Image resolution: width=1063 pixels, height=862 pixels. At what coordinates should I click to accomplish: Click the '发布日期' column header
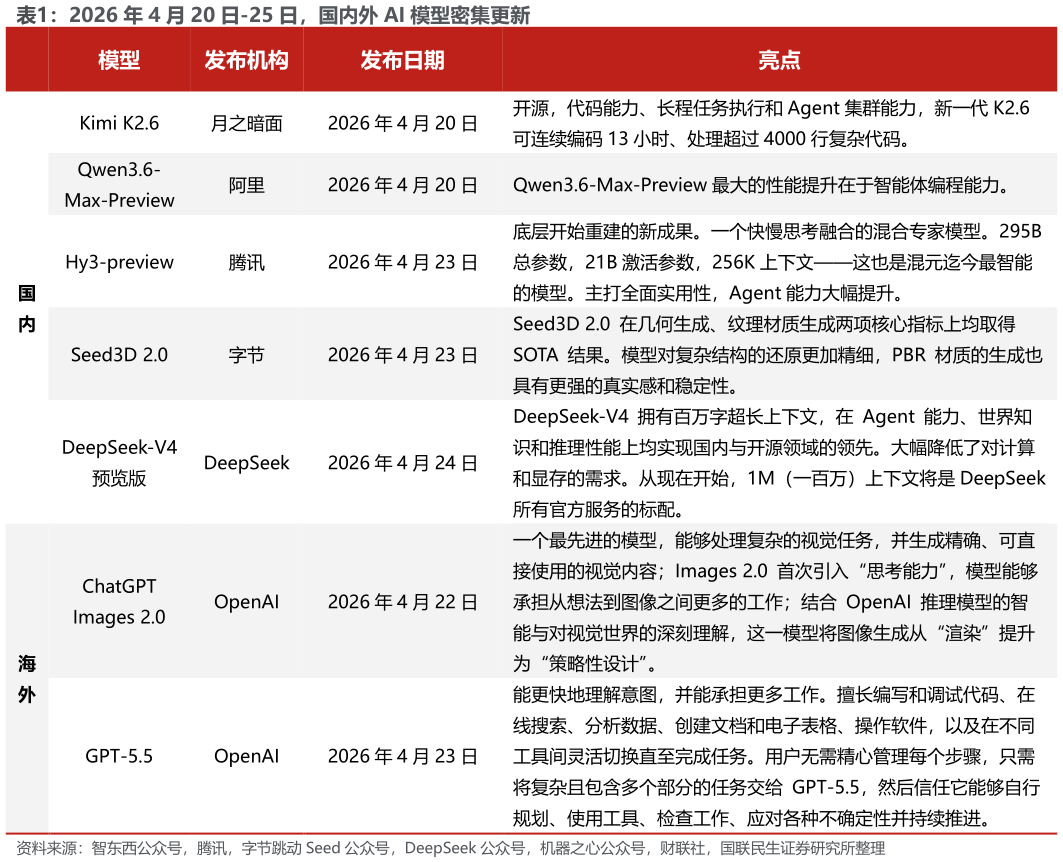click(x=402, y=60)
